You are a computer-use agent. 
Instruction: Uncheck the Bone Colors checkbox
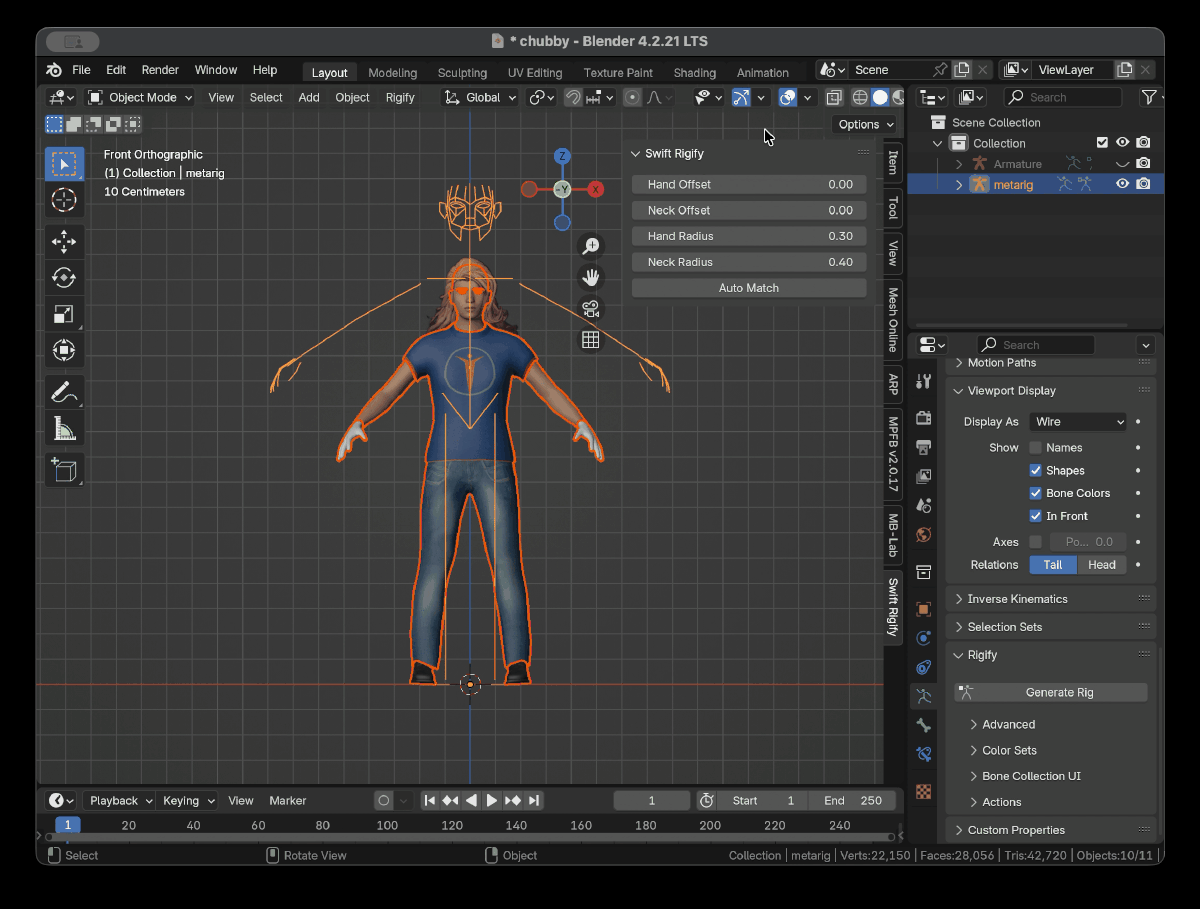point(1036,493)
